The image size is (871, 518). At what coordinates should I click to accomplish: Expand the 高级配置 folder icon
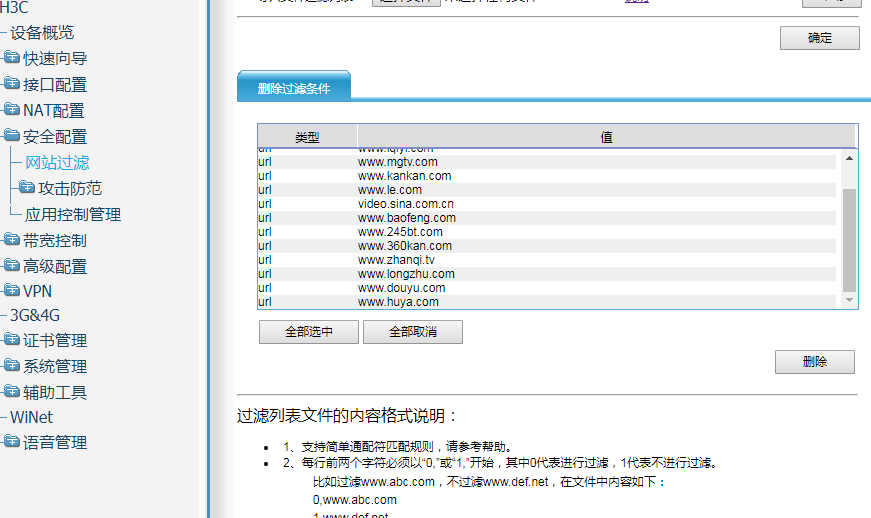click(11, 265)
